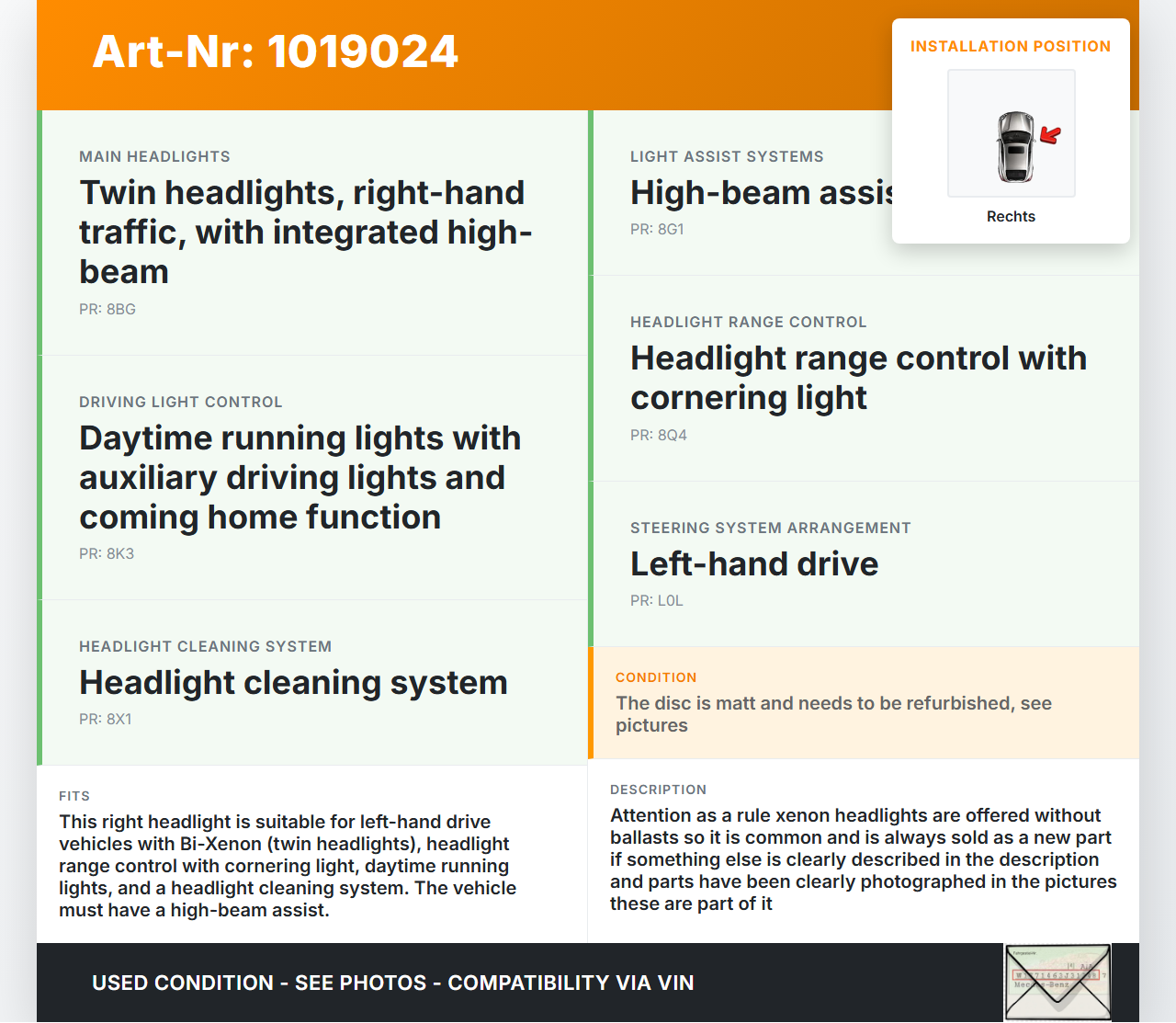Click PR code 8BG
The height and width of the screenshot is (1023, 1176).
point(107,310)
